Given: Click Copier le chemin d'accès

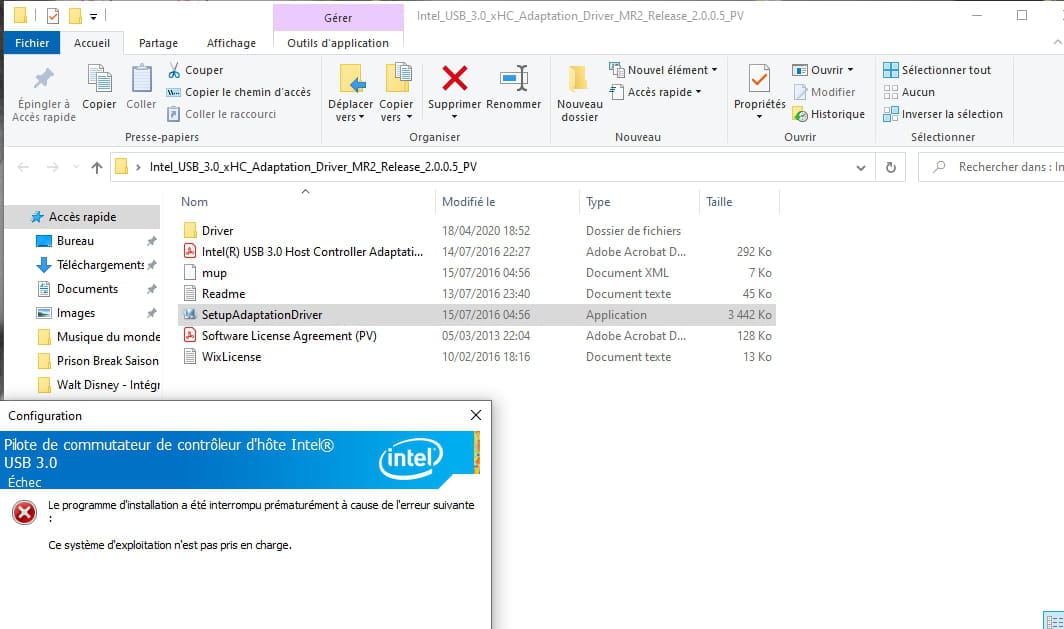Looking at the screenshot, I should pyautogui.click(x=239, y=92).
